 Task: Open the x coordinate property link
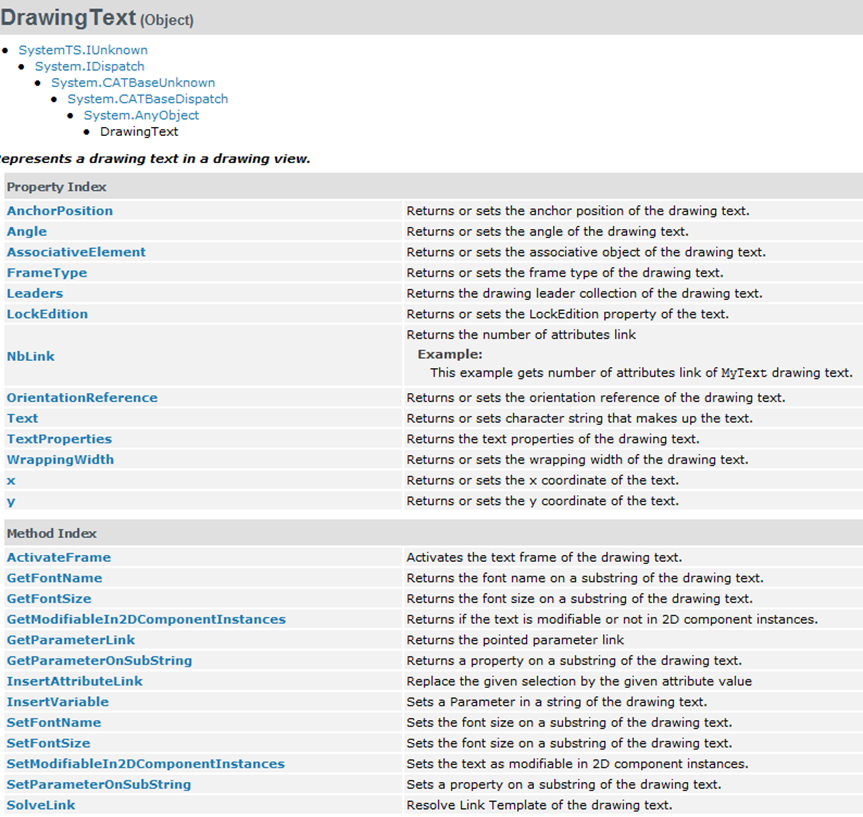pyautogui.click(x=11, y=481)
